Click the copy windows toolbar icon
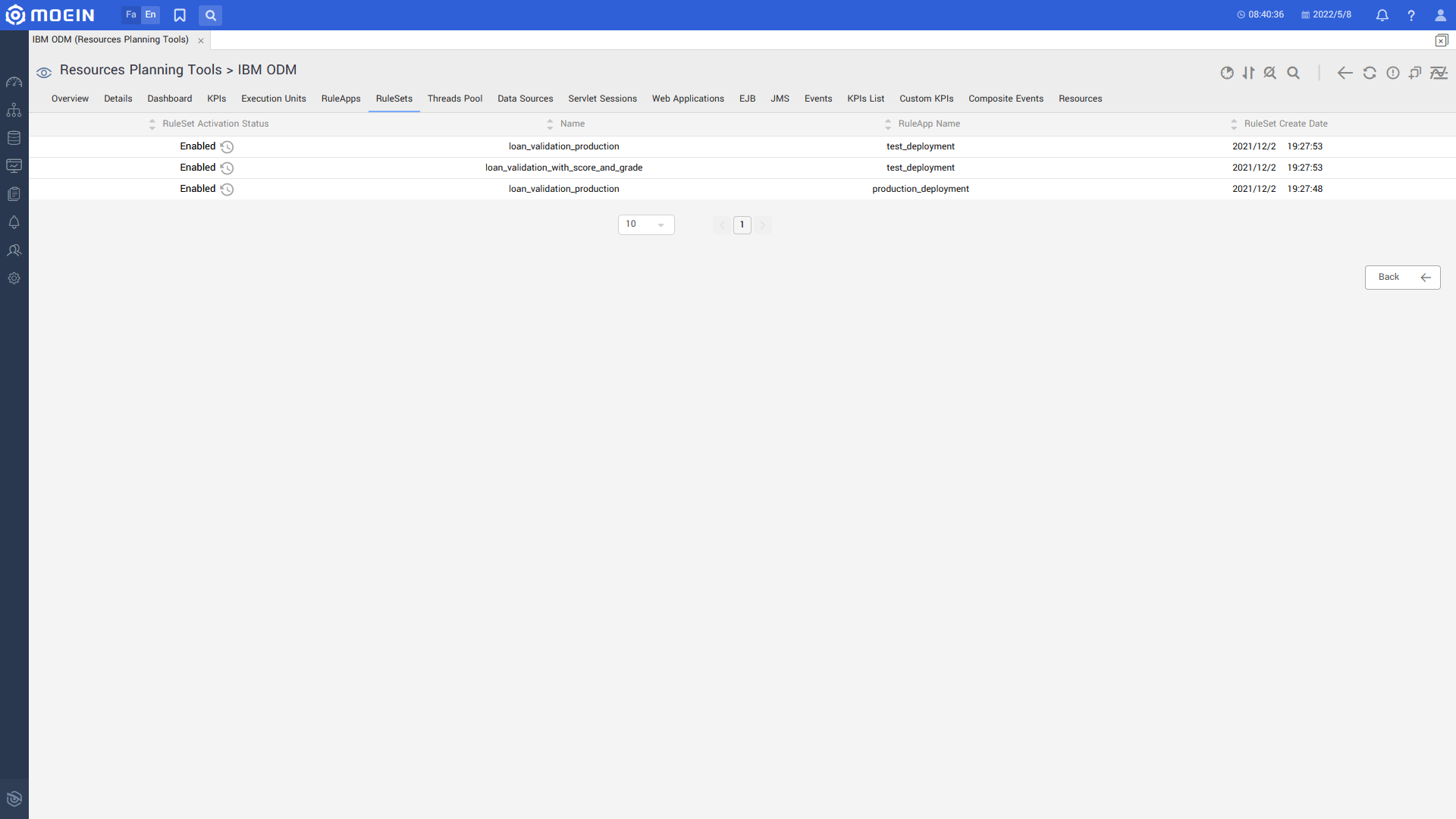This screenshot has width=1456, height=819. coord(1415,73)
